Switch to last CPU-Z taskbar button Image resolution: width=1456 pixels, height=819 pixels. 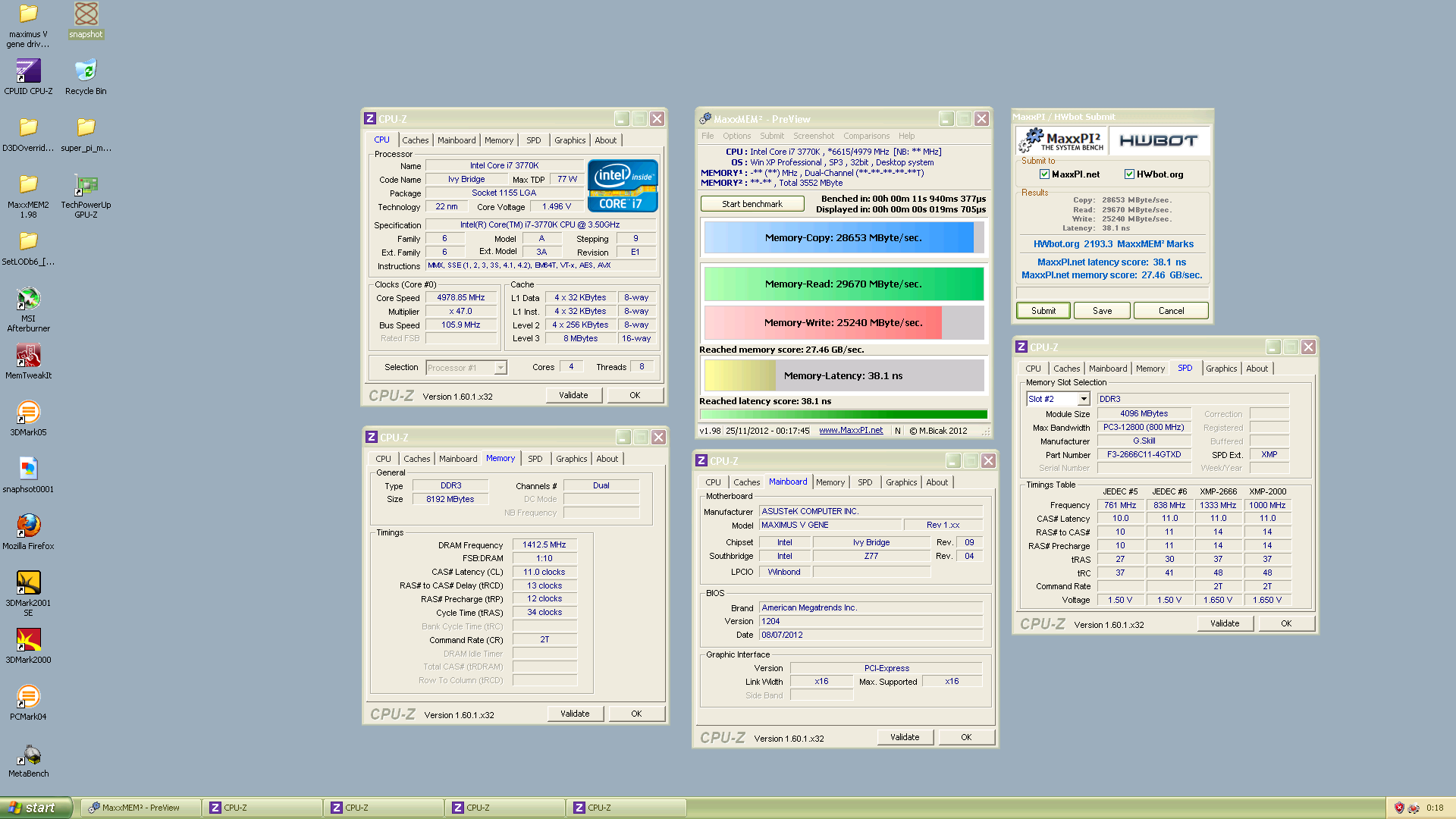click(x=626, y=808)
